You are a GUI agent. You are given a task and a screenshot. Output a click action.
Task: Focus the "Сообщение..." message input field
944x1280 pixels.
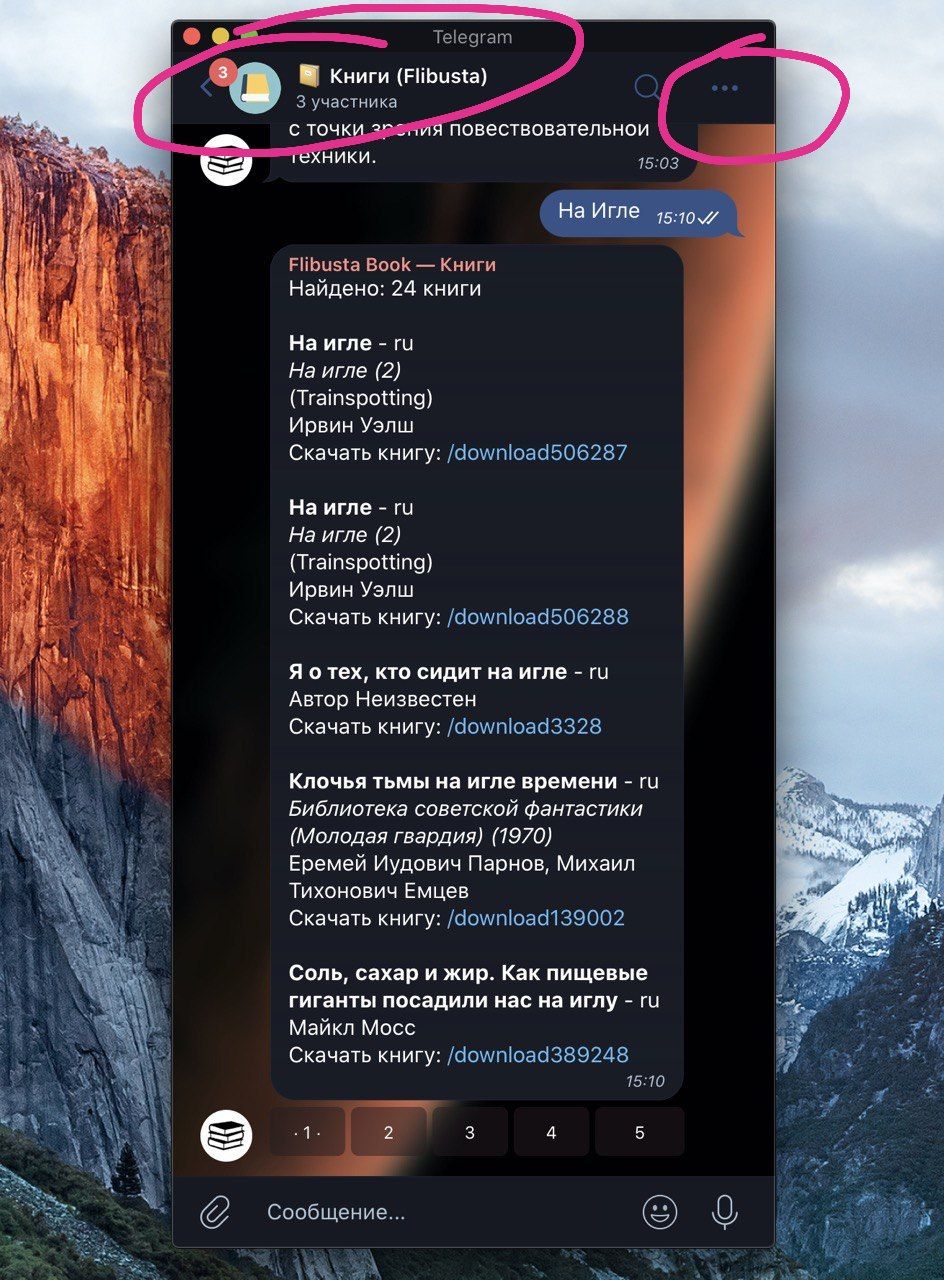pos(440,1213)
